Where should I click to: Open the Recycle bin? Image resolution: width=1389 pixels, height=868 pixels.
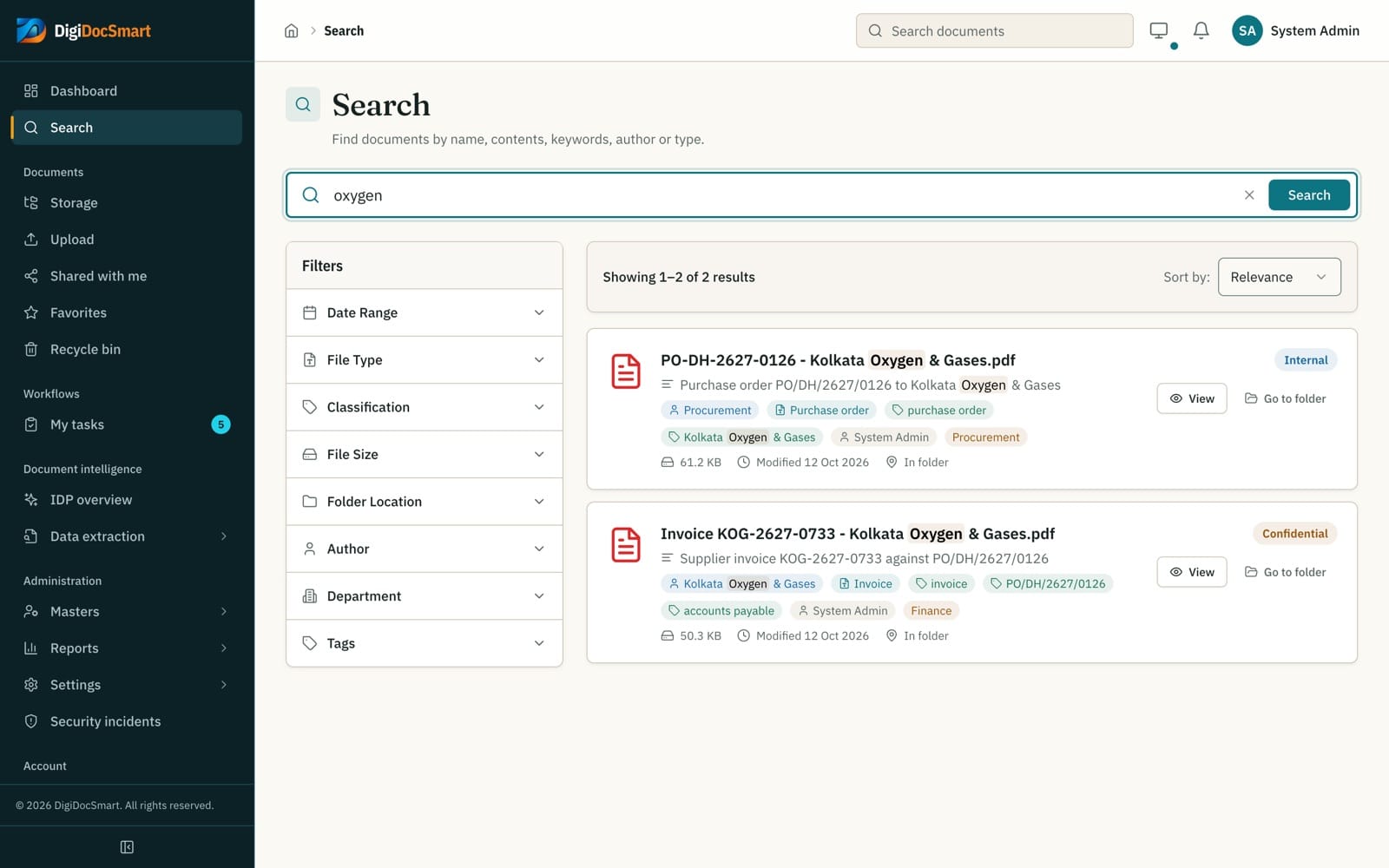[x=127, y=349]
